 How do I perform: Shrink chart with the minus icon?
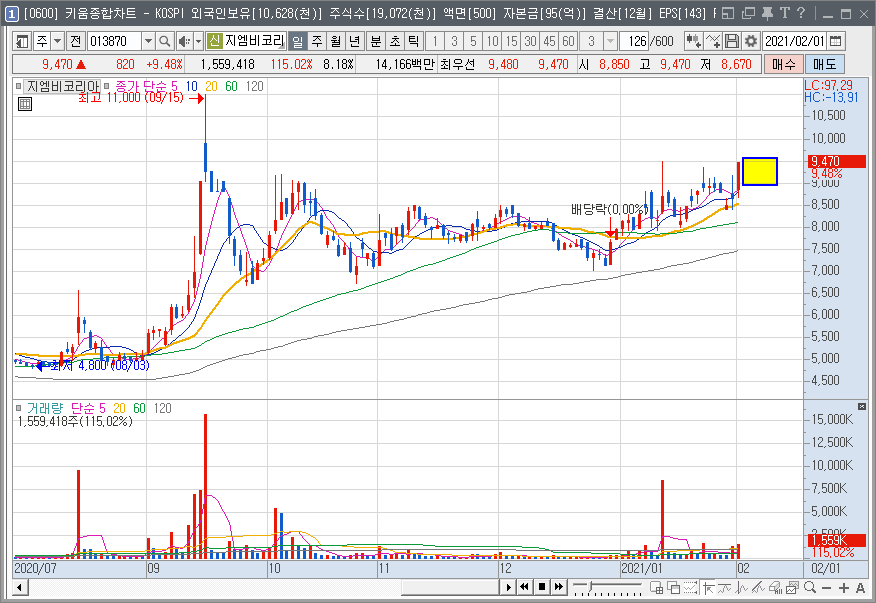click(x=827, y=588)
